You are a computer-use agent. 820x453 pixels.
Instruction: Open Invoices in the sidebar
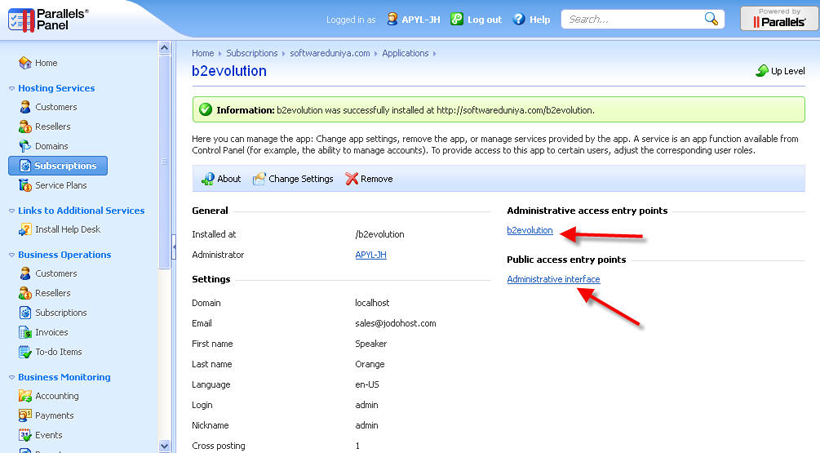[x=43, y=332]
